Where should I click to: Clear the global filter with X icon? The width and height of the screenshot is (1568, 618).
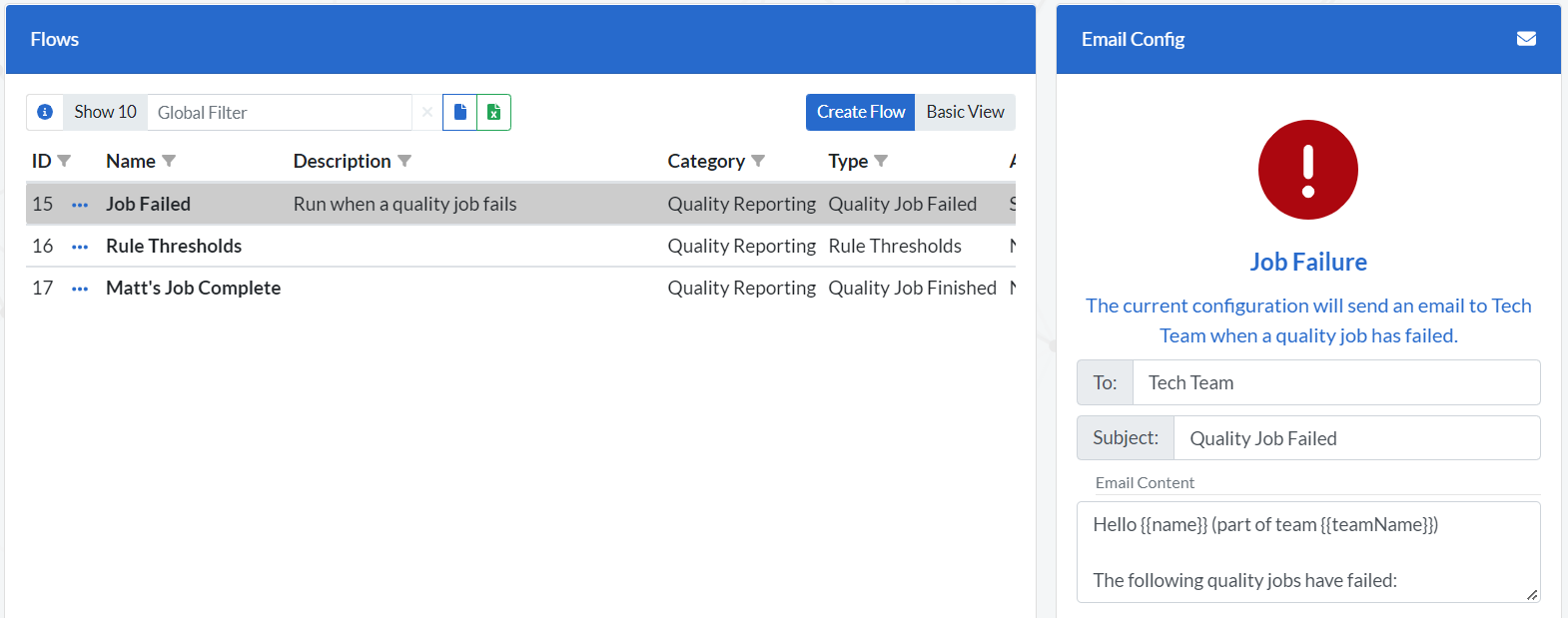[x=427, y=112]
